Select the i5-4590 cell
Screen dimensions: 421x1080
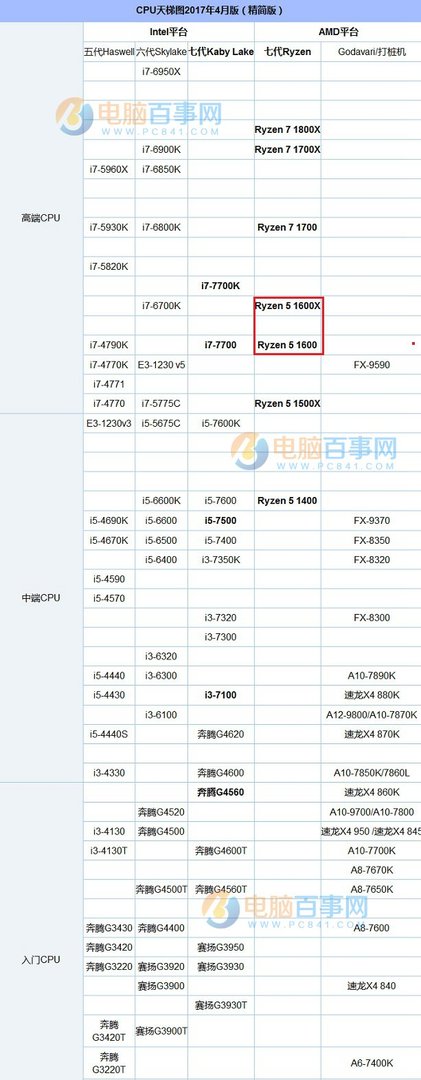(109, 579)
